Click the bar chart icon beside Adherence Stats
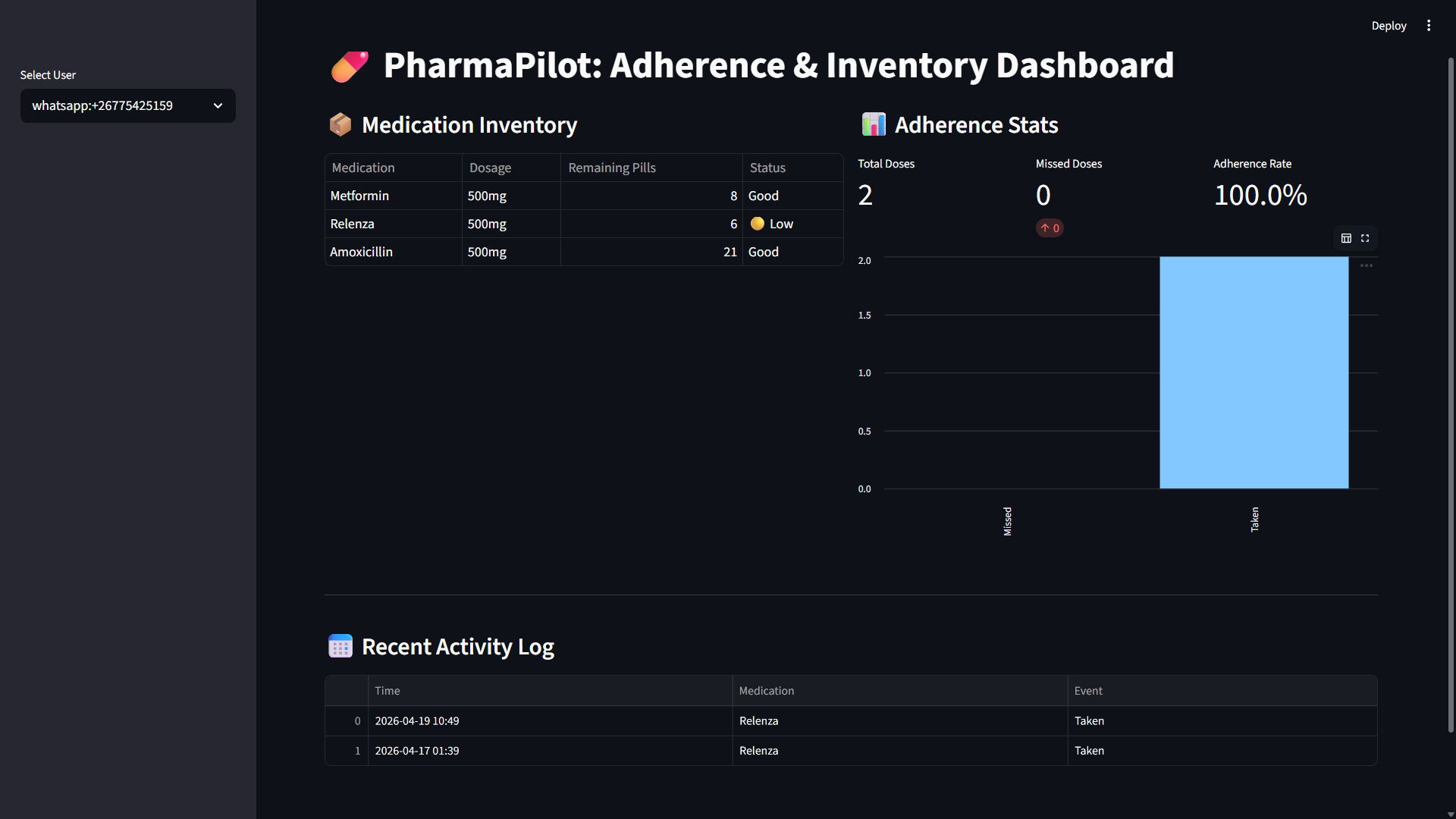 click(x=874, y=124)
